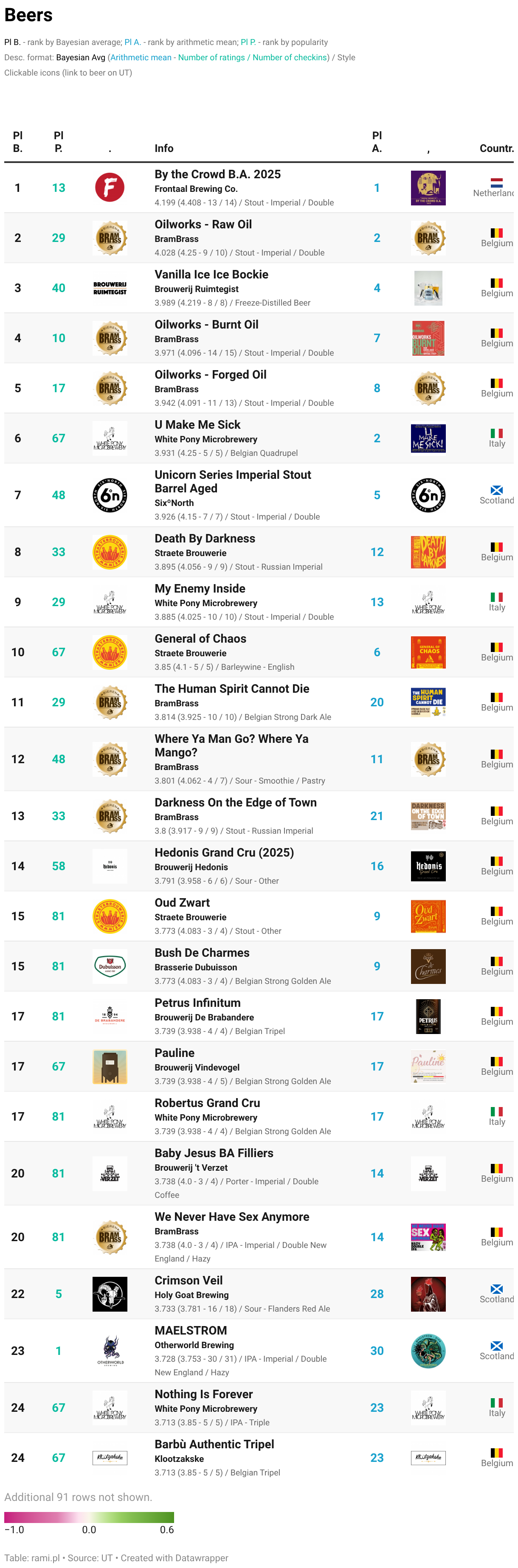Open the Straete Brouwerie logo beside Oud Zwart
518x1568 pixels.
110,916
